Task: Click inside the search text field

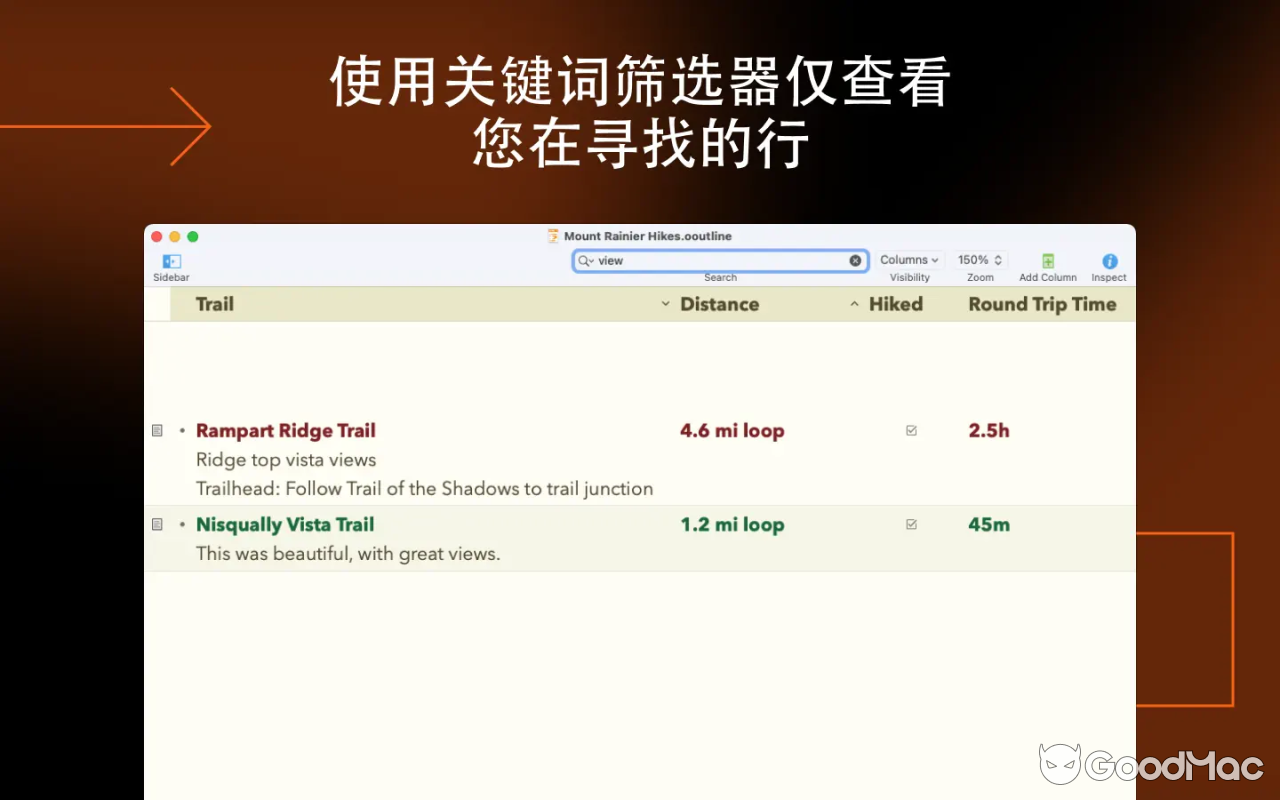Action: pos(720,260)
